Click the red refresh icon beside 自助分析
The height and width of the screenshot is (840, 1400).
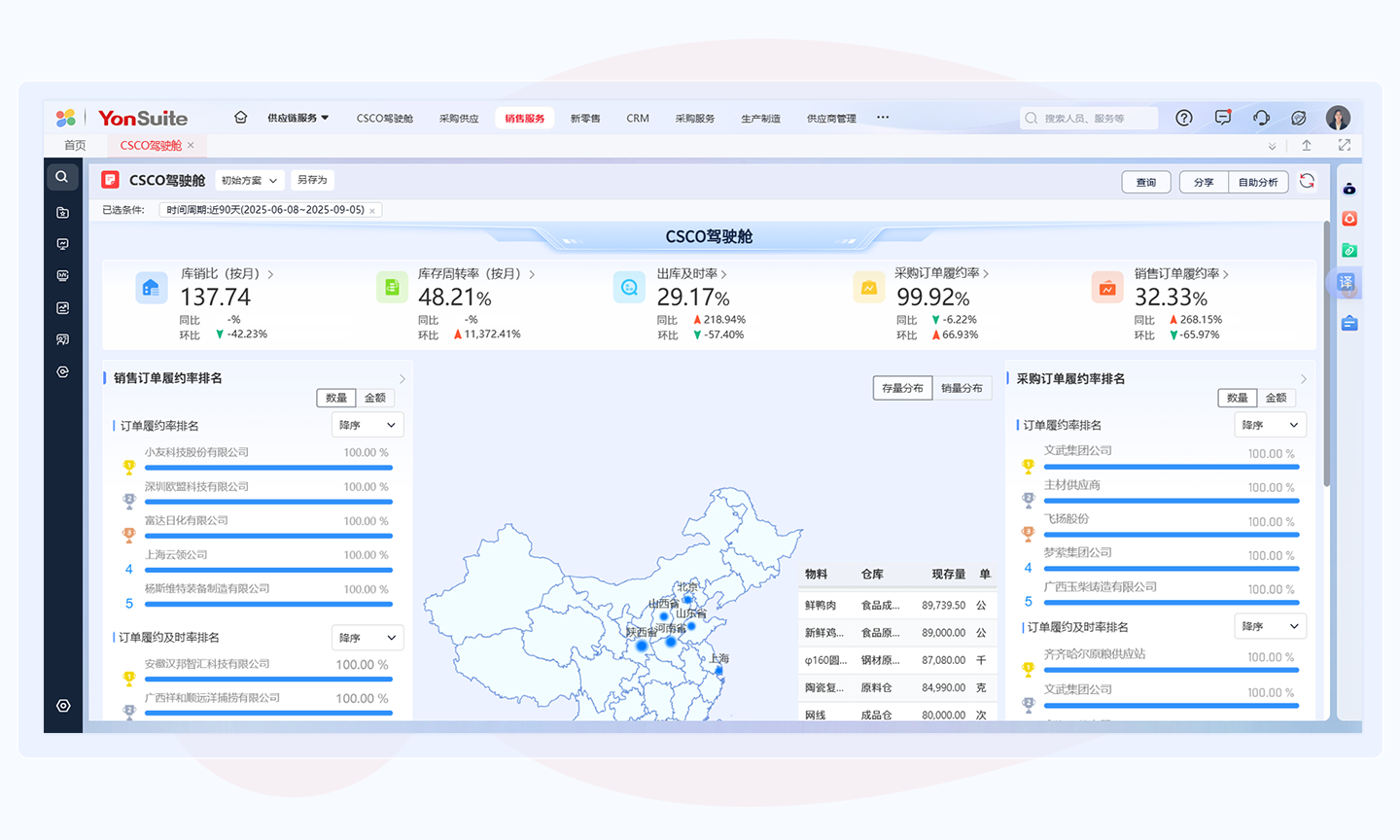tap(1307, 181)
